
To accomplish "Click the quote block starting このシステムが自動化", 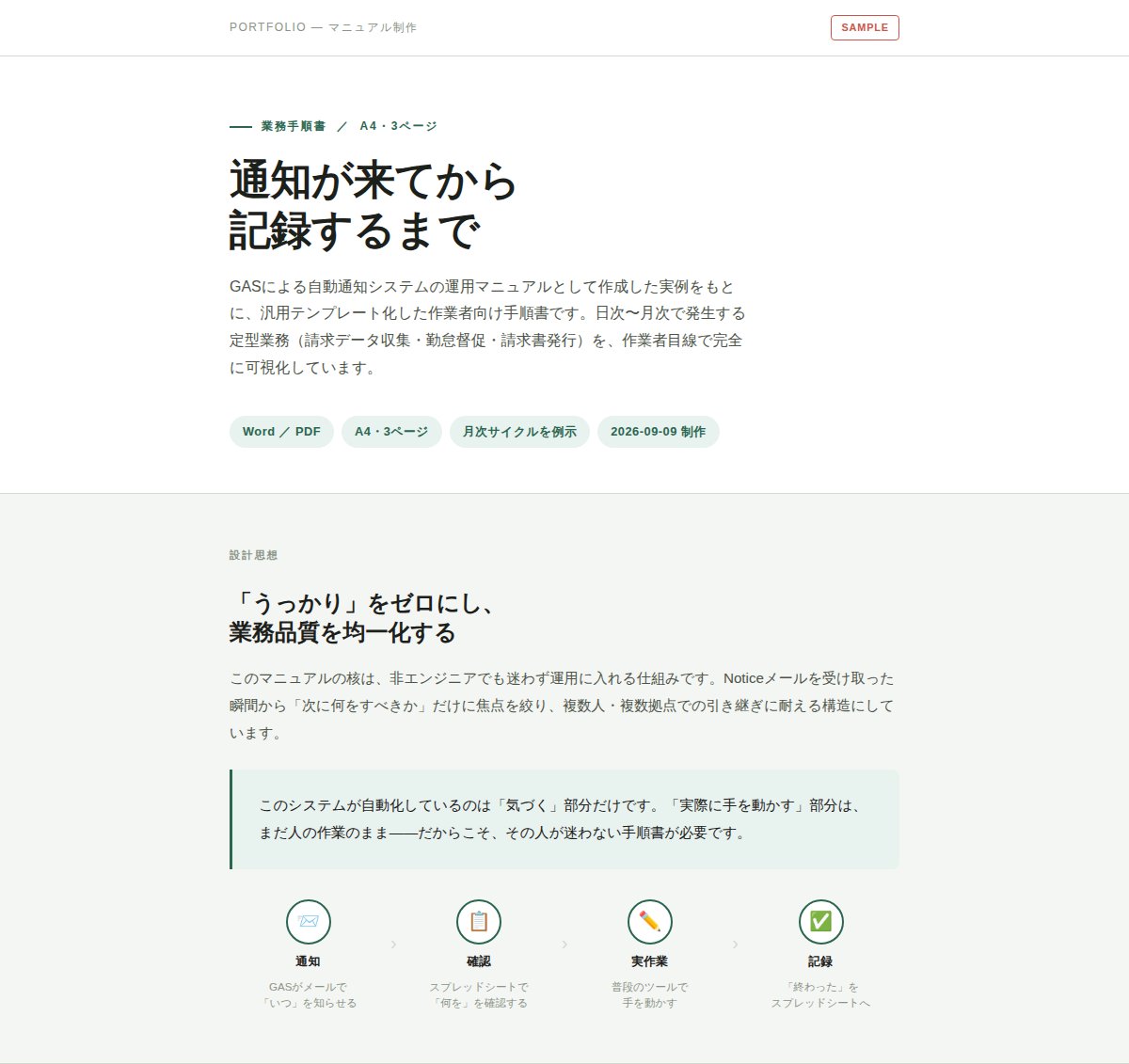I will tap(564, 819).
